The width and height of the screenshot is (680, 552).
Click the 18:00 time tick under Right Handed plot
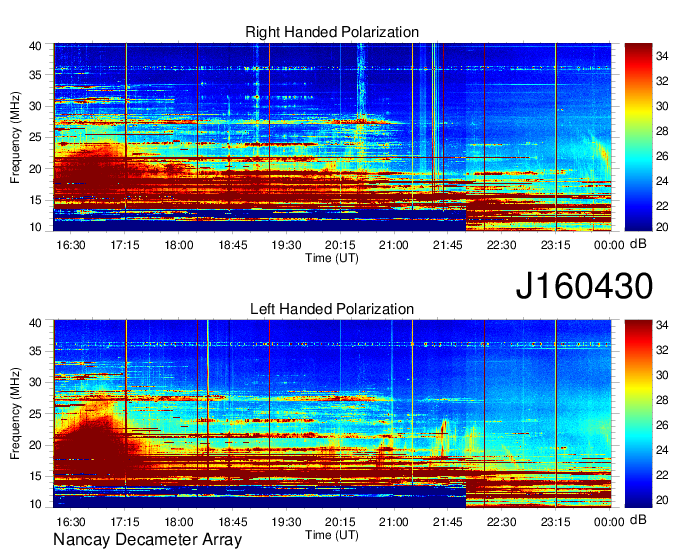point(179,245)
